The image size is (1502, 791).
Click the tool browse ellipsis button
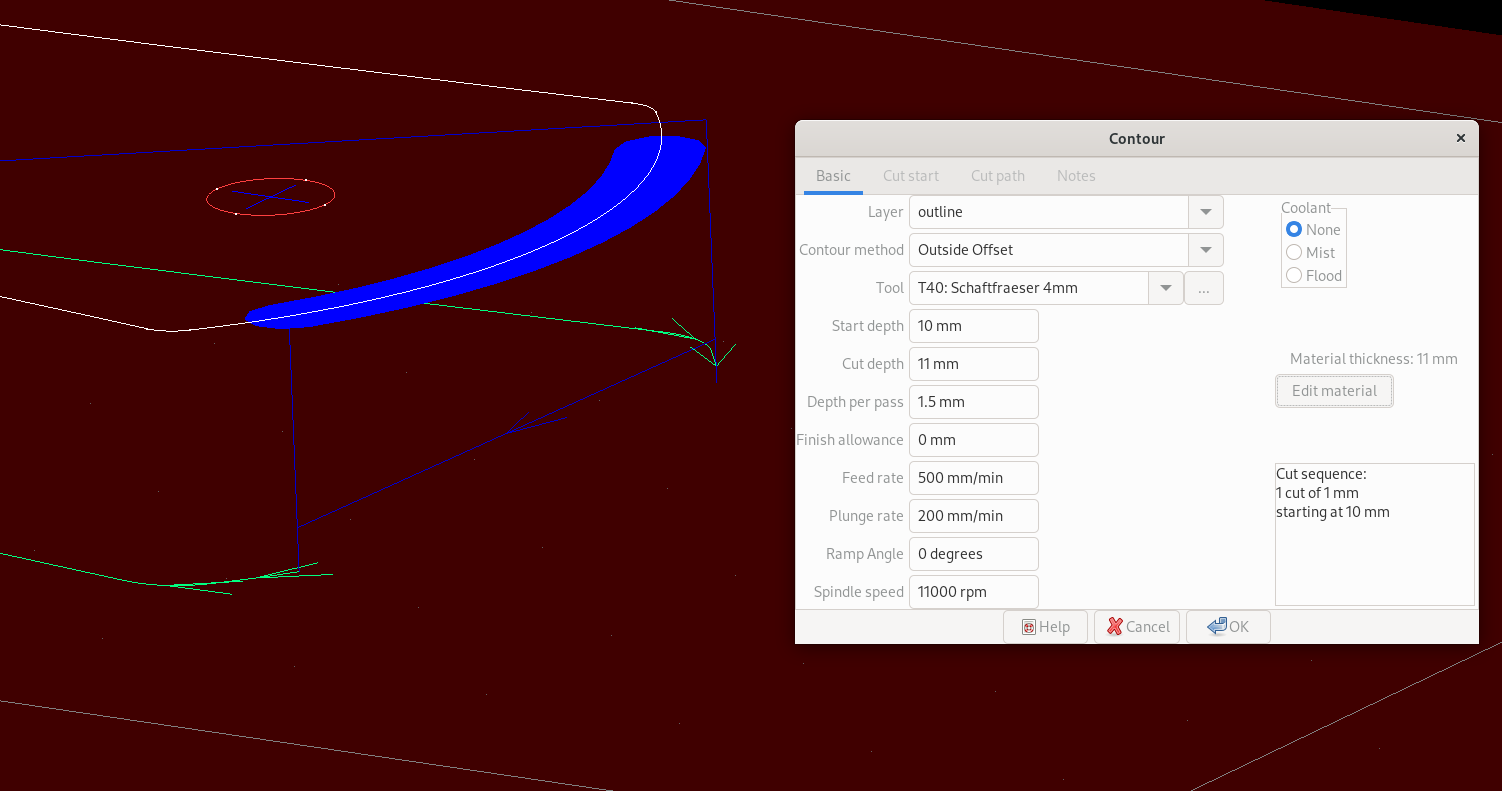(x=1203, y=288)
